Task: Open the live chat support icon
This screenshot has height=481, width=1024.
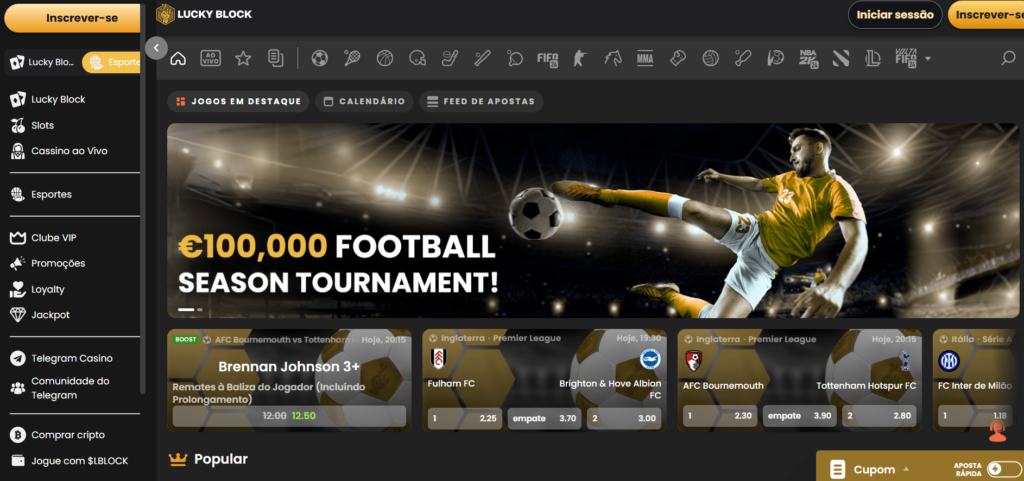Action: tap(997, 431)
